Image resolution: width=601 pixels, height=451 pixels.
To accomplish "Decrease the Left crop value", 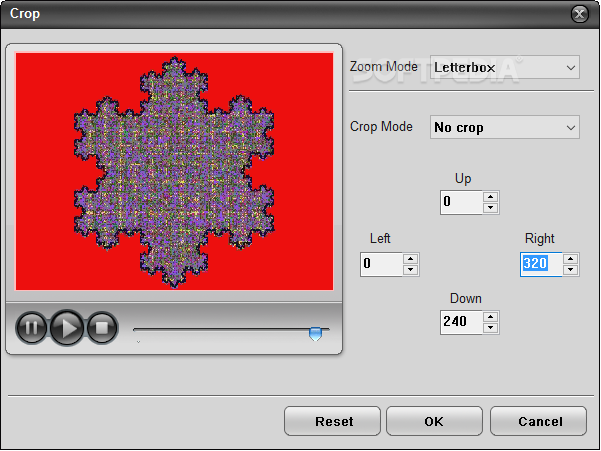I will point(411,270).
